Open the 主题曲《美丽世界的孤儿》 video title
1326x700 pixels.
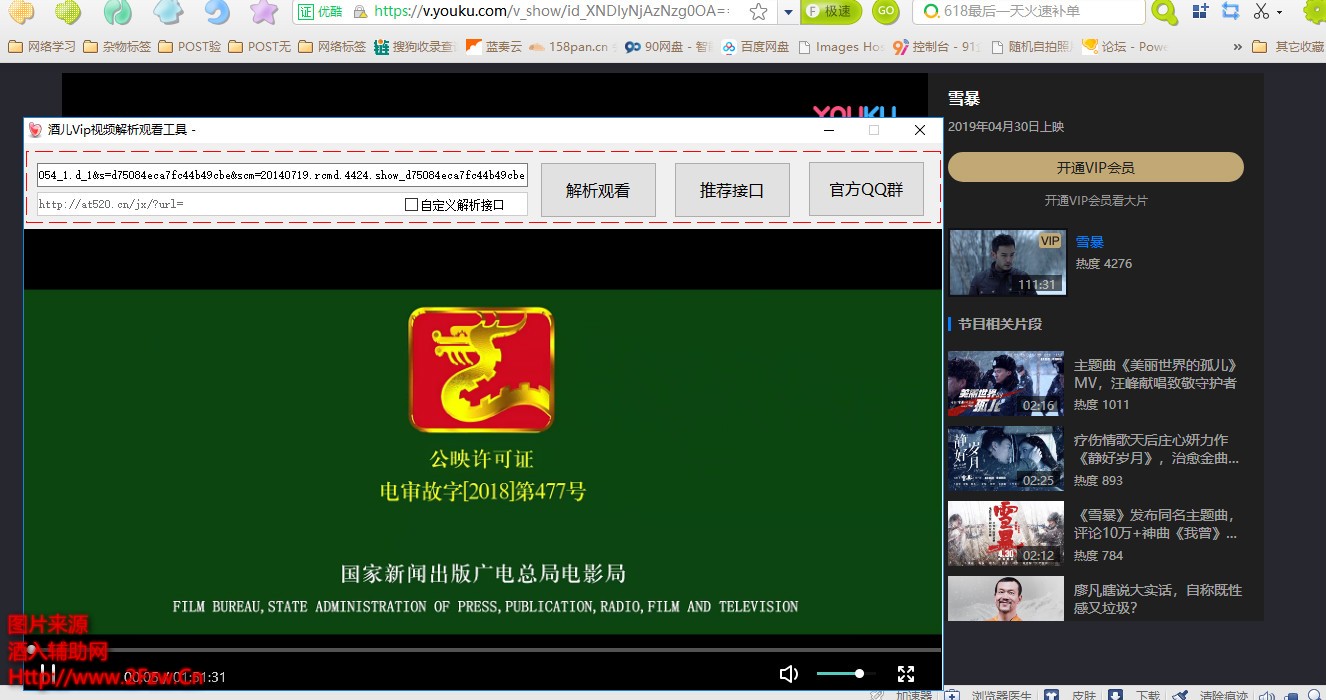click(1156, 374)
